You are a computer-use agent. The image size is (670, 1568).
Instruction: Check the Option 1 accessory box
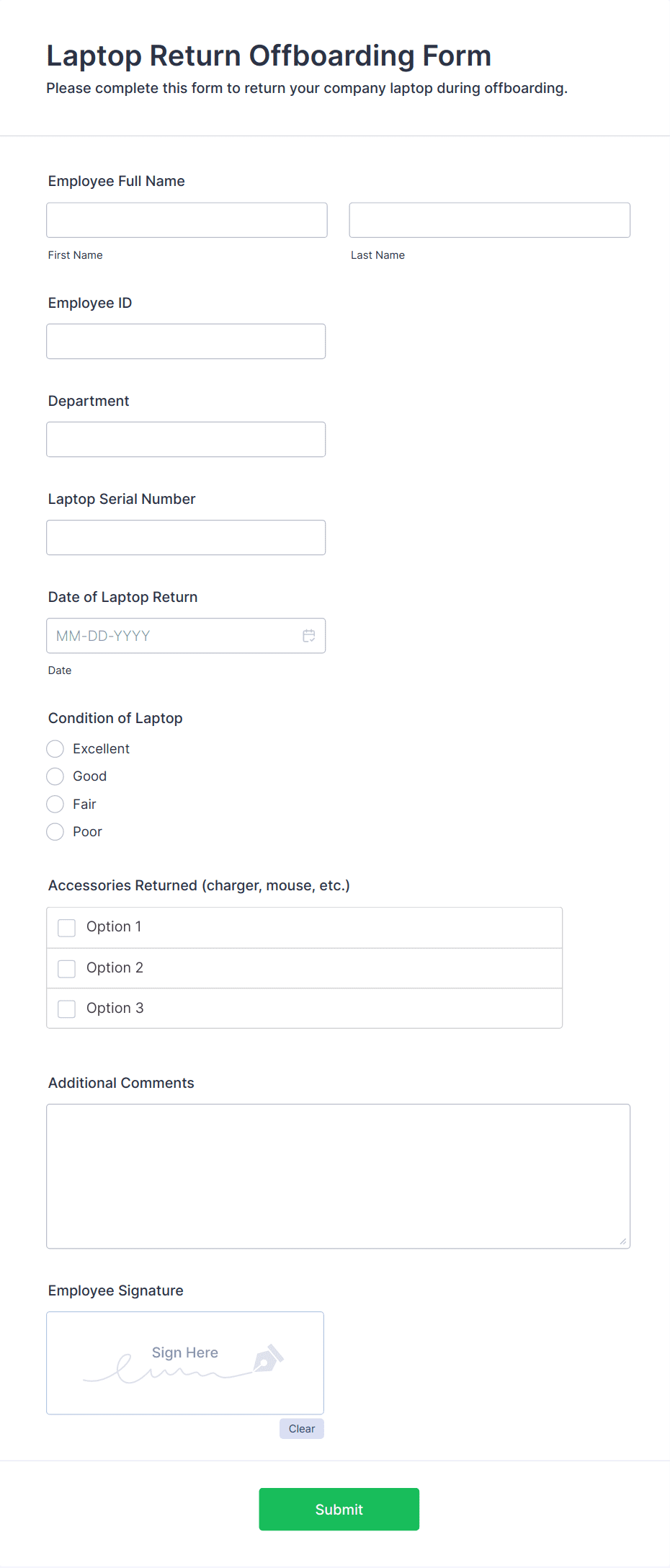click(67, 928)
